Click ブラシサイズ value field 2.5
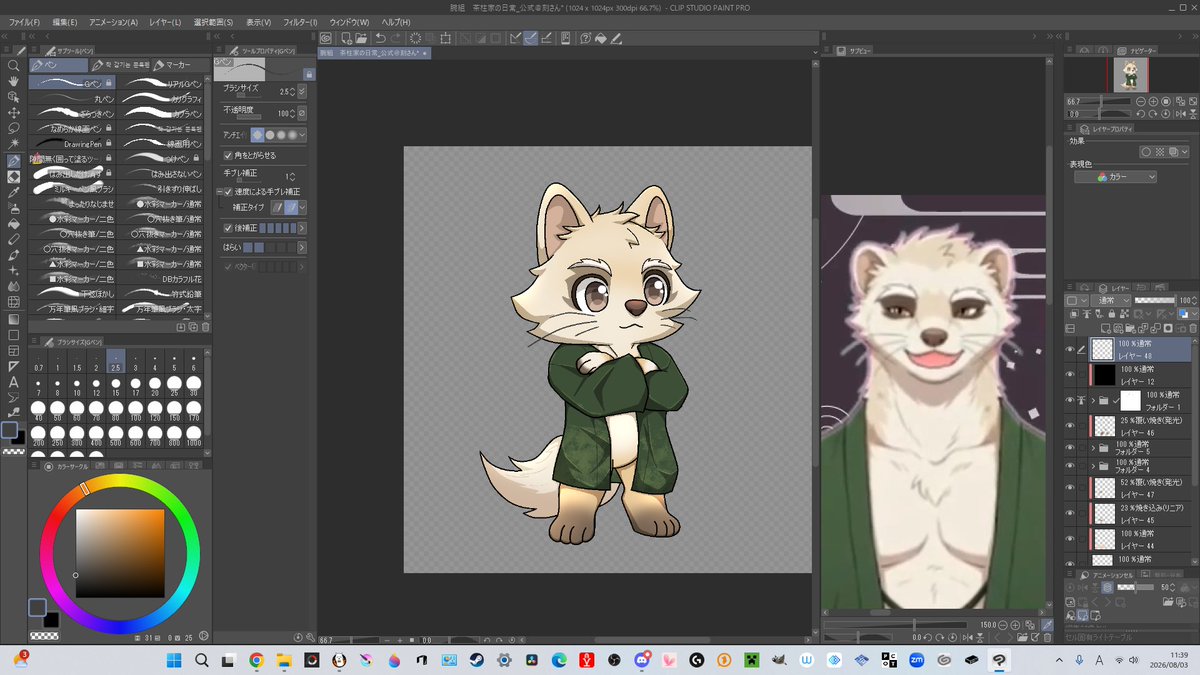1200x675 pixels. (x=282, y=91)
